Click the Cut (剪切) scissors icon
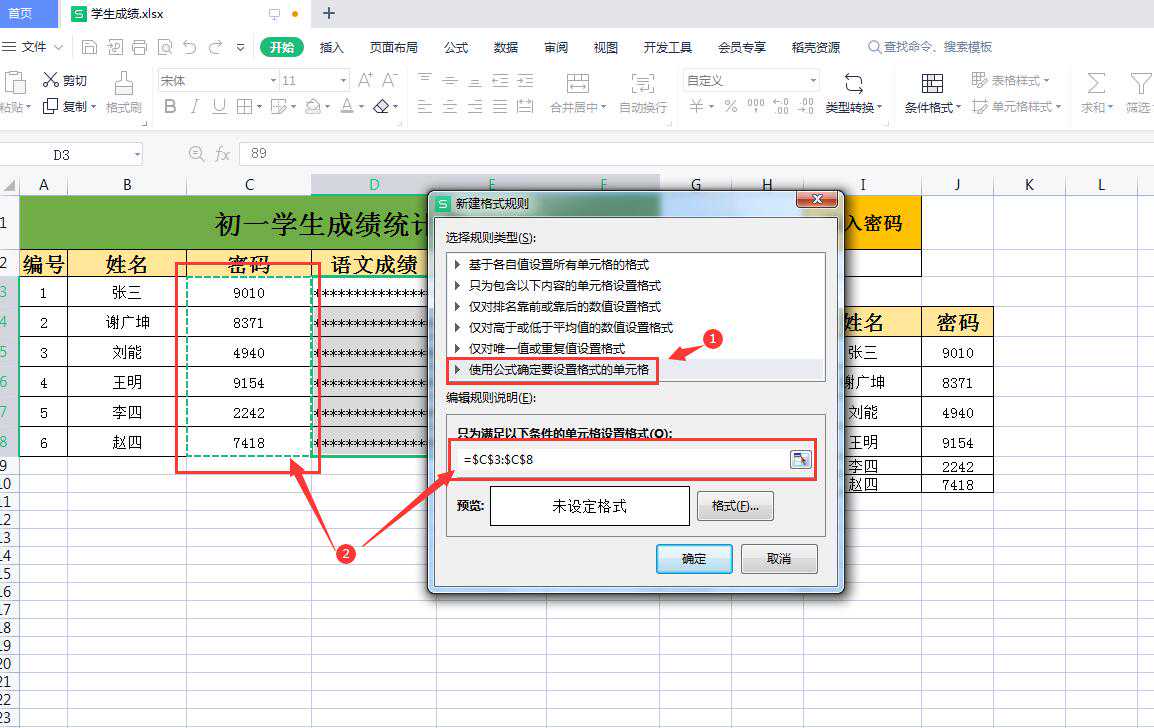This screenshot has width=1154, height=728. [x=50, y=80]
